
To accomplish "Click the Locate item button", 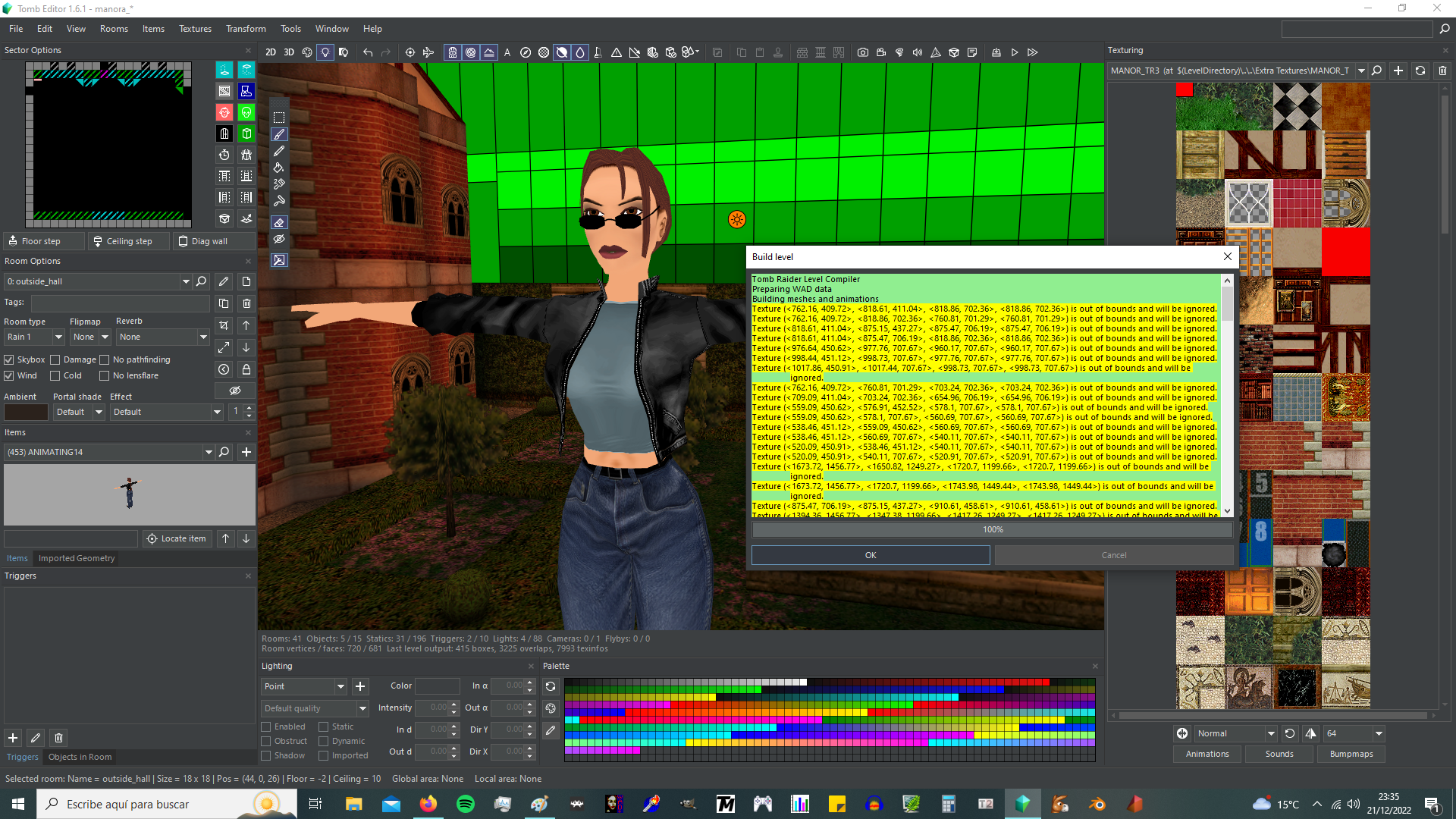I will (176, 538).
